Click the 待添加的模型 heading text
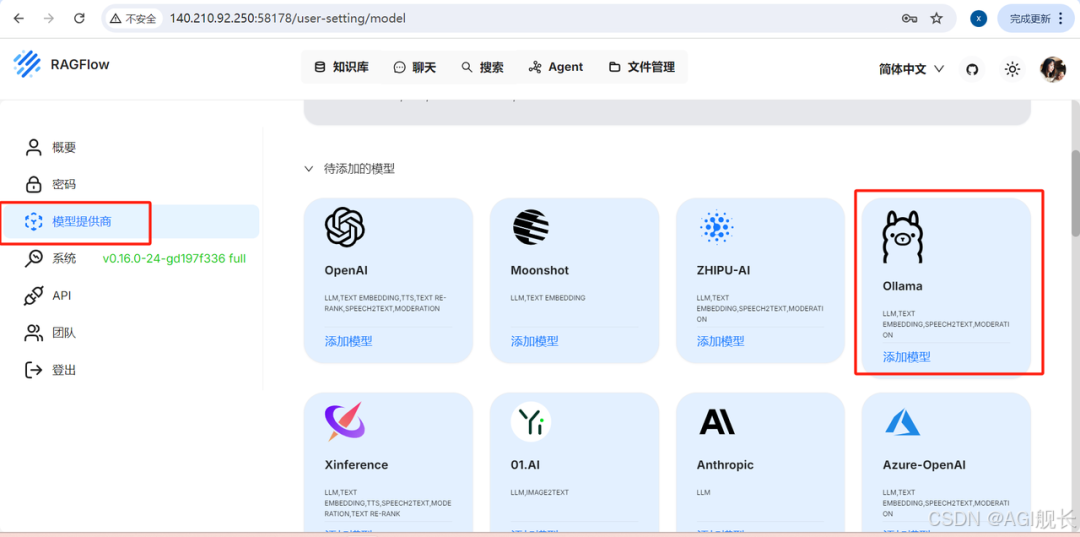The width and height of the screenshot is (1080, 537). (x=360, y=169)
